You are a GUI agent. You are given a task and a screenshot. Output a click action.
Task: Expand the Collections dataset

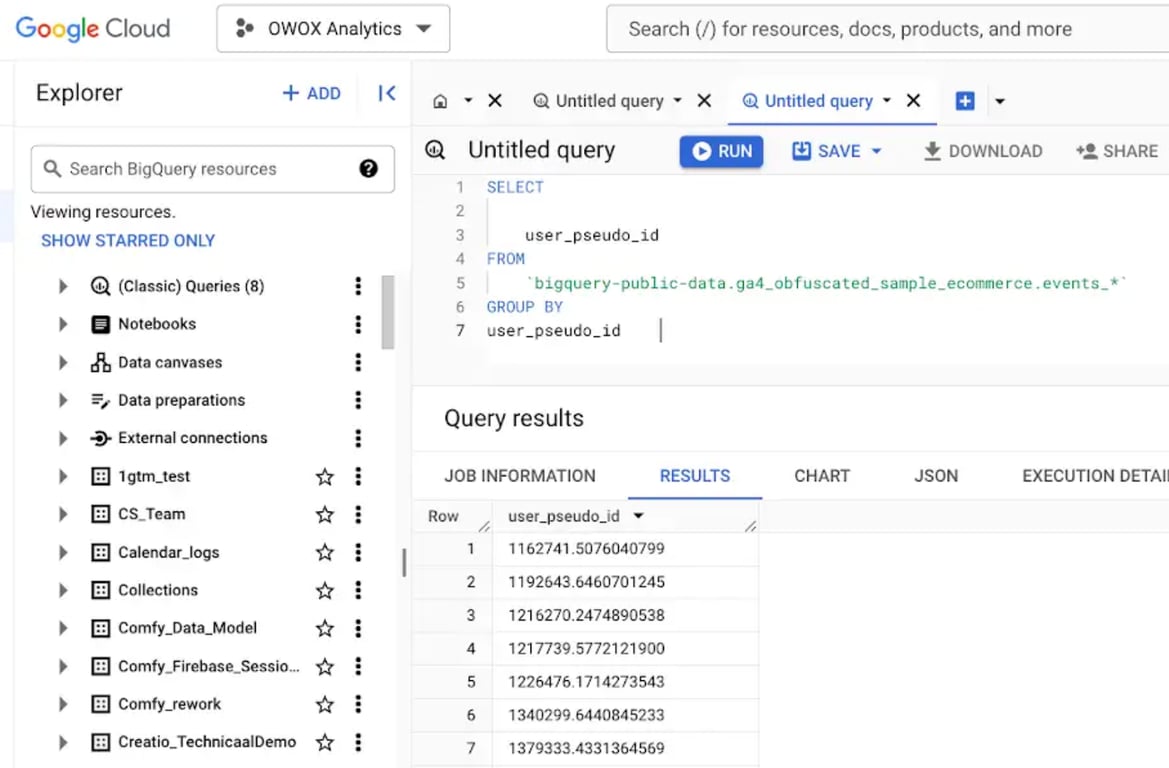coord(63,591)
